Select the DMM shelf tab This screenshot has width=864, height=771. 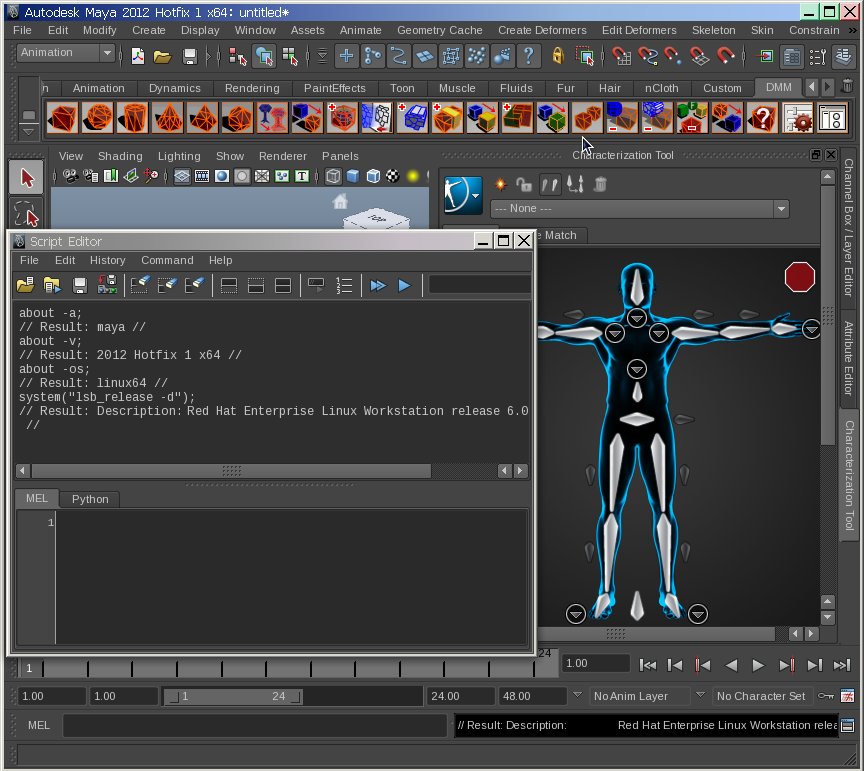click(779, 87)
